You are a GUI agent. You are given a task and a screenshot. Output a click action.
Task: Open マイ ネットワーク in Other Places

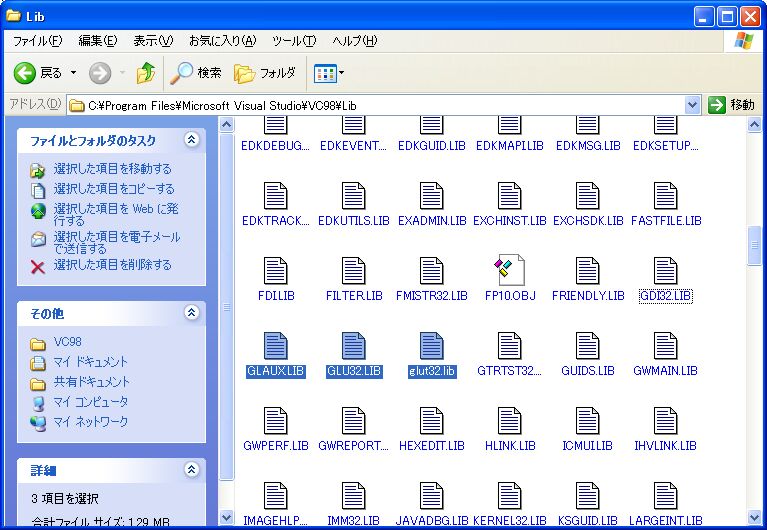(x=90, y=422)
